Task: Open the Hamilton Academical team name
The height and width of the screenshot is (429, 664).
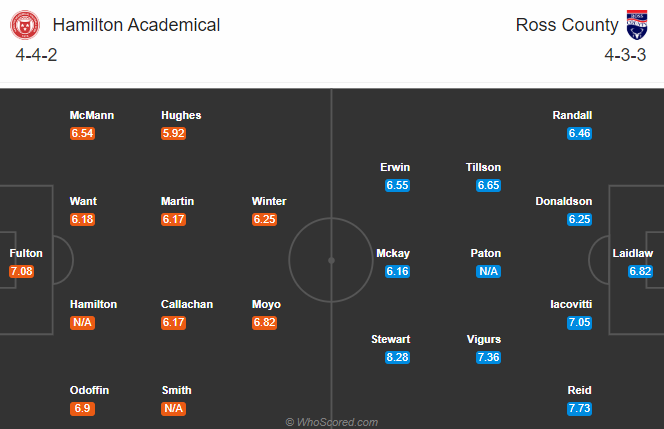Action: point(136,25)
